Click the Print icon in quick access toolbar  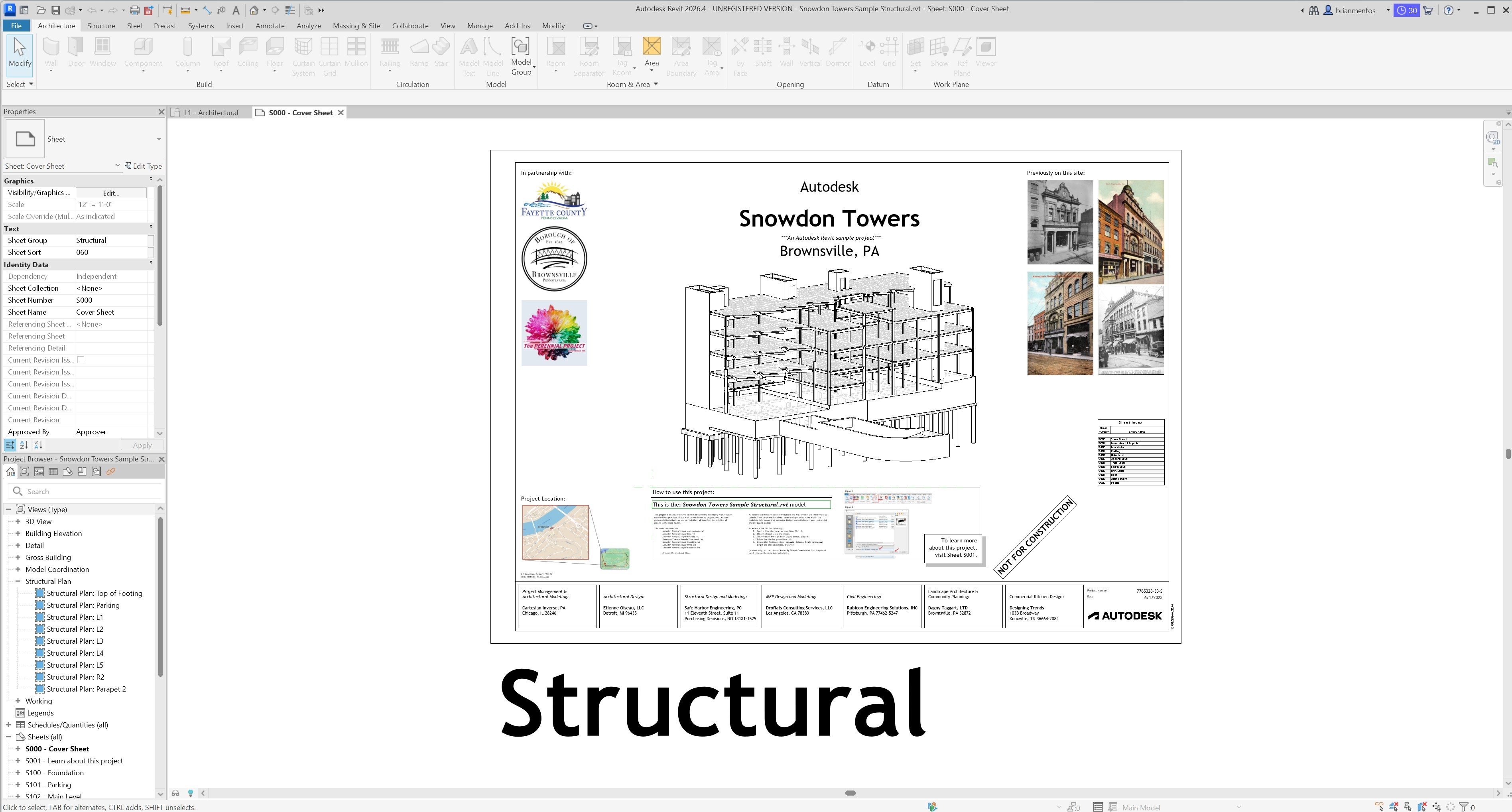click(134, 10)
